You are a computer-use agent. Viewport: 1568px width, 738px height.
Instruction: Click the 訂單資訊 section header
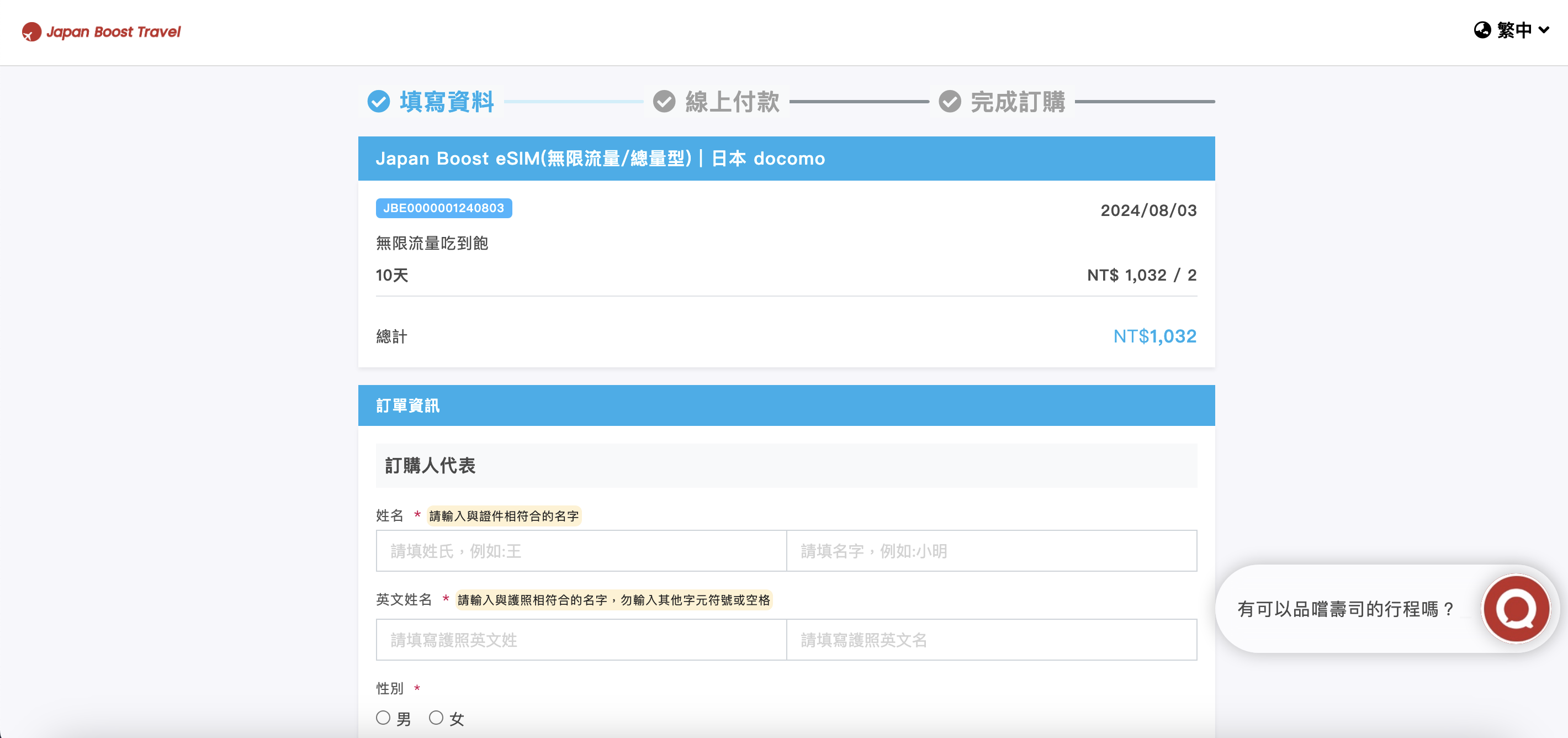pos(786,405)
